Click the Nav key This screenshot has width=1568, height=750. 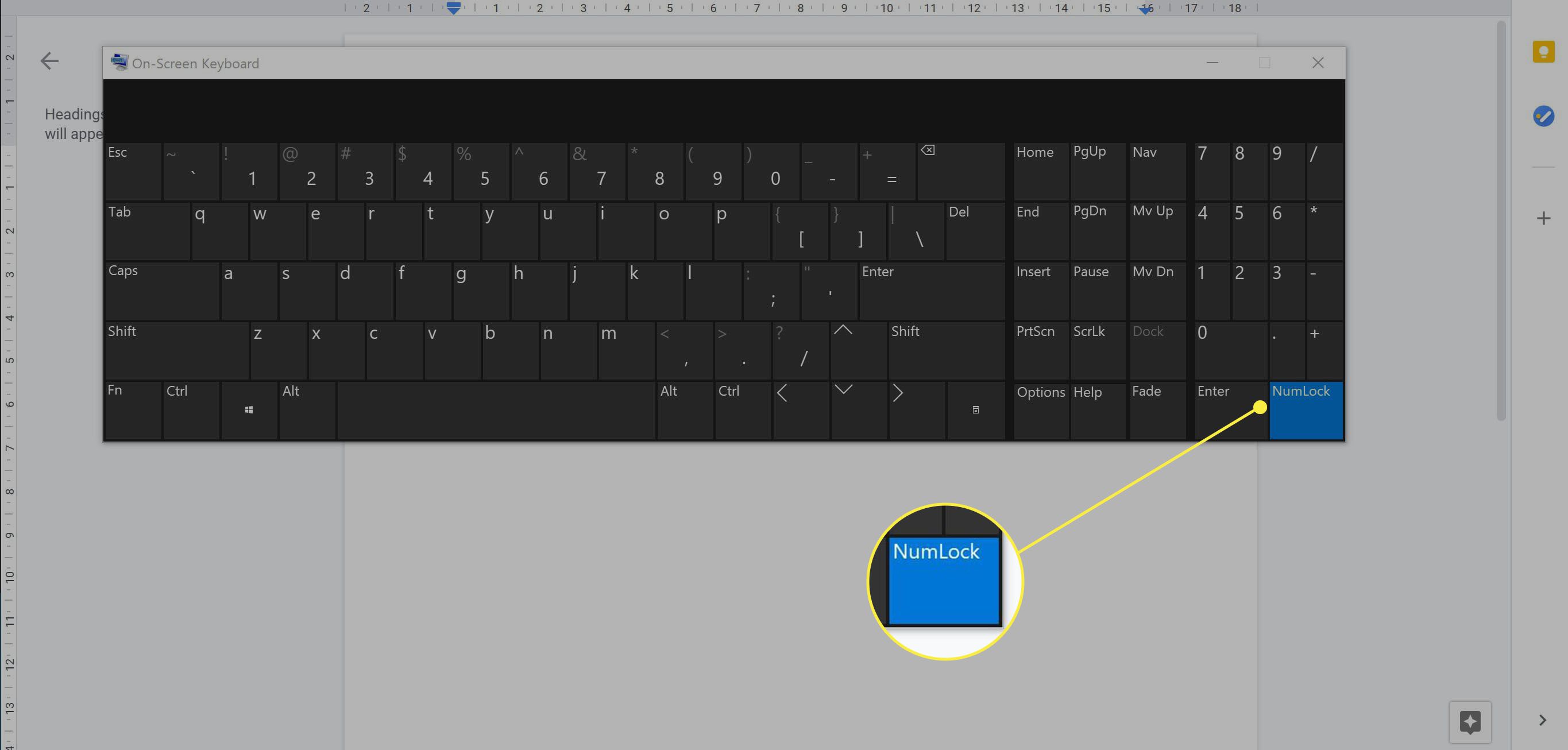click(x=1158, y=171)
